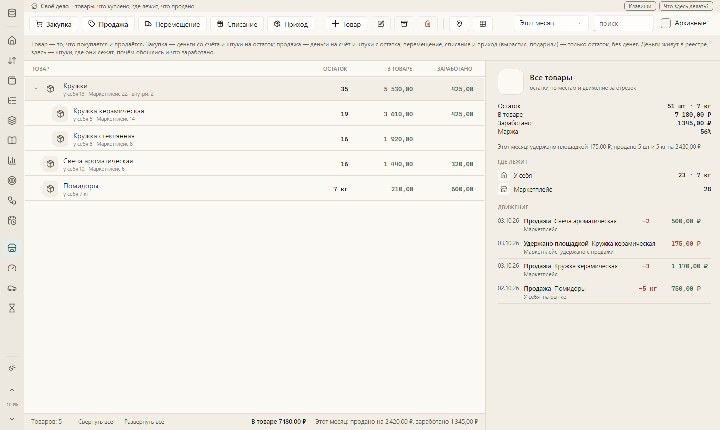Viewport: 720px width, 430px height.
Task: Select the Кружка стеклянная row
Action: pos(254,138)
